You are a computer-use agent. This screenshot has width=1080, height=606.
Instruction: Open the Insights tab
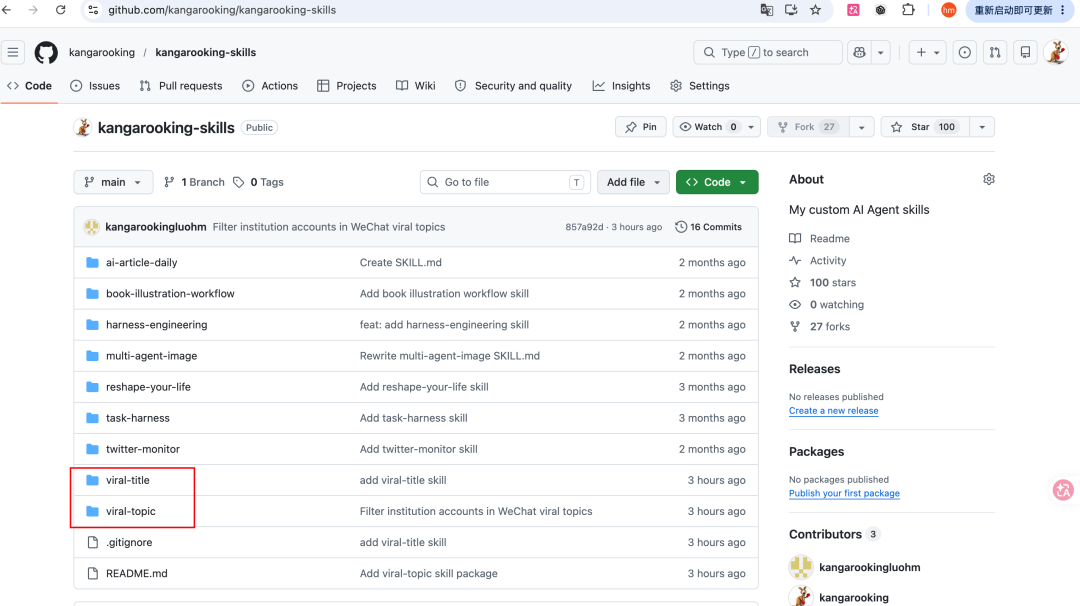click(x=621, y=85)
